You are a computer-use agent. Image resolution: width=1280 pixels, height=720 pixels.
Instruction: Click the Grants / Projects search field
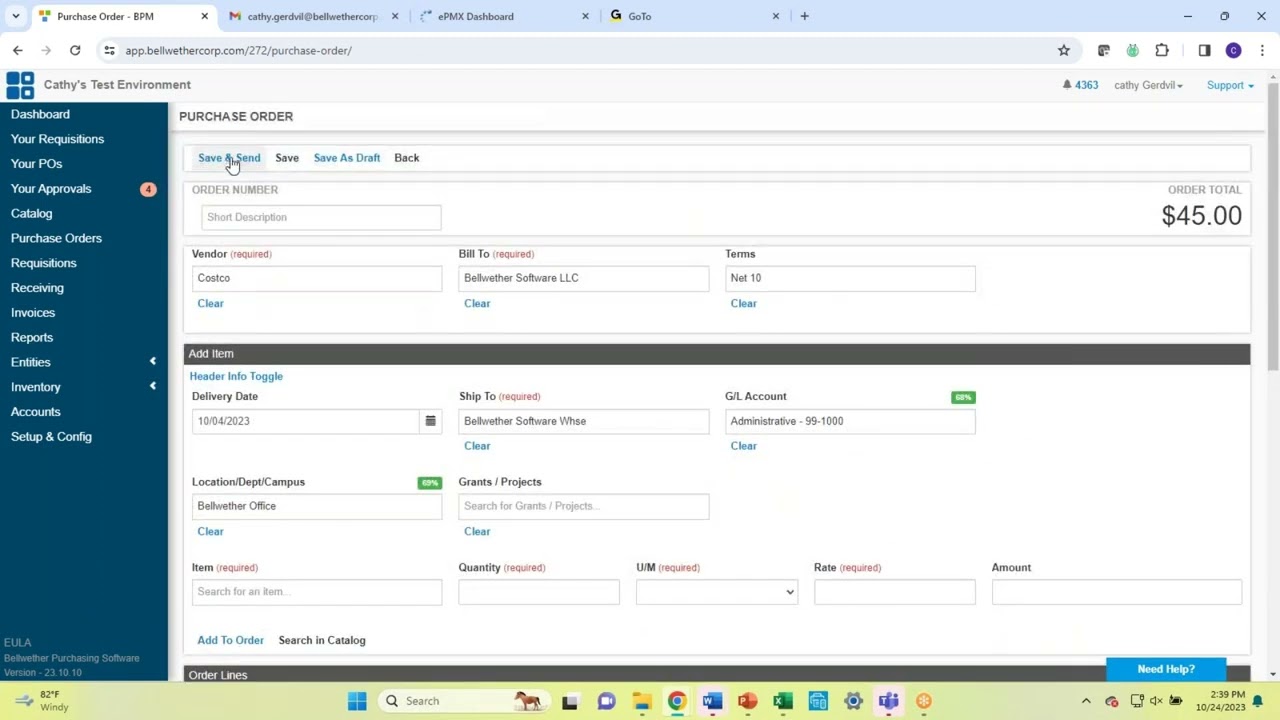584,506
